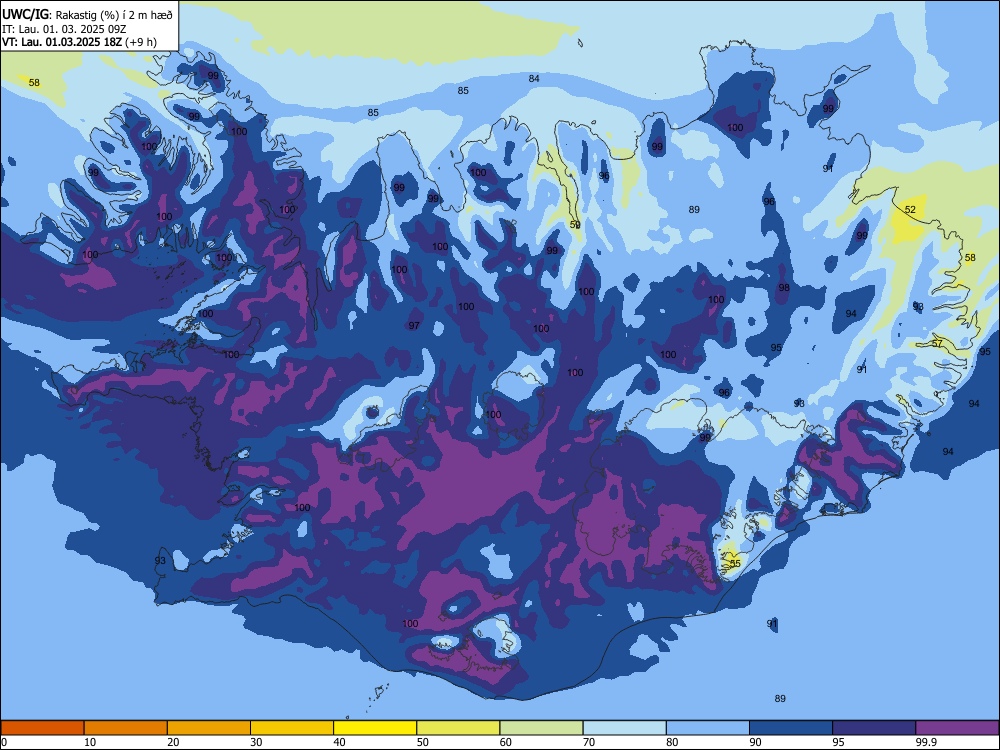Viewport: 1000px width, 750px height.
Task: Click the 95–99.9 dark indigo legend swatch
Action: coord(874,728)
